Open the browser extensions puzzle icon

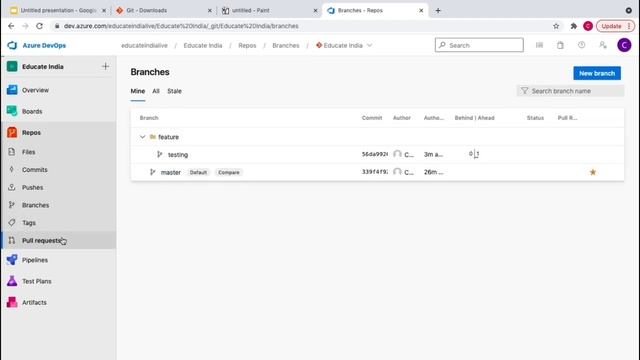pyautogui.click(x=573, y=26)
